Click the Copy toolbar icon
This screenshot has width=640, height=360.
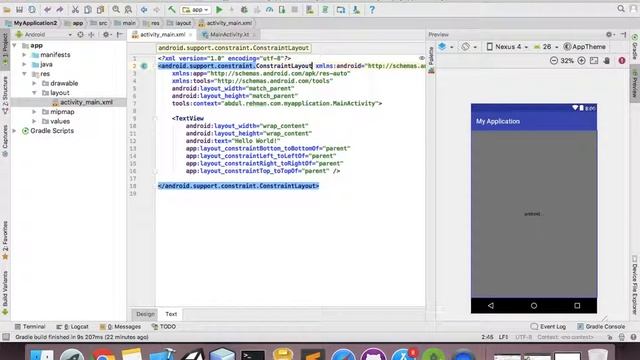coord(88,9)
